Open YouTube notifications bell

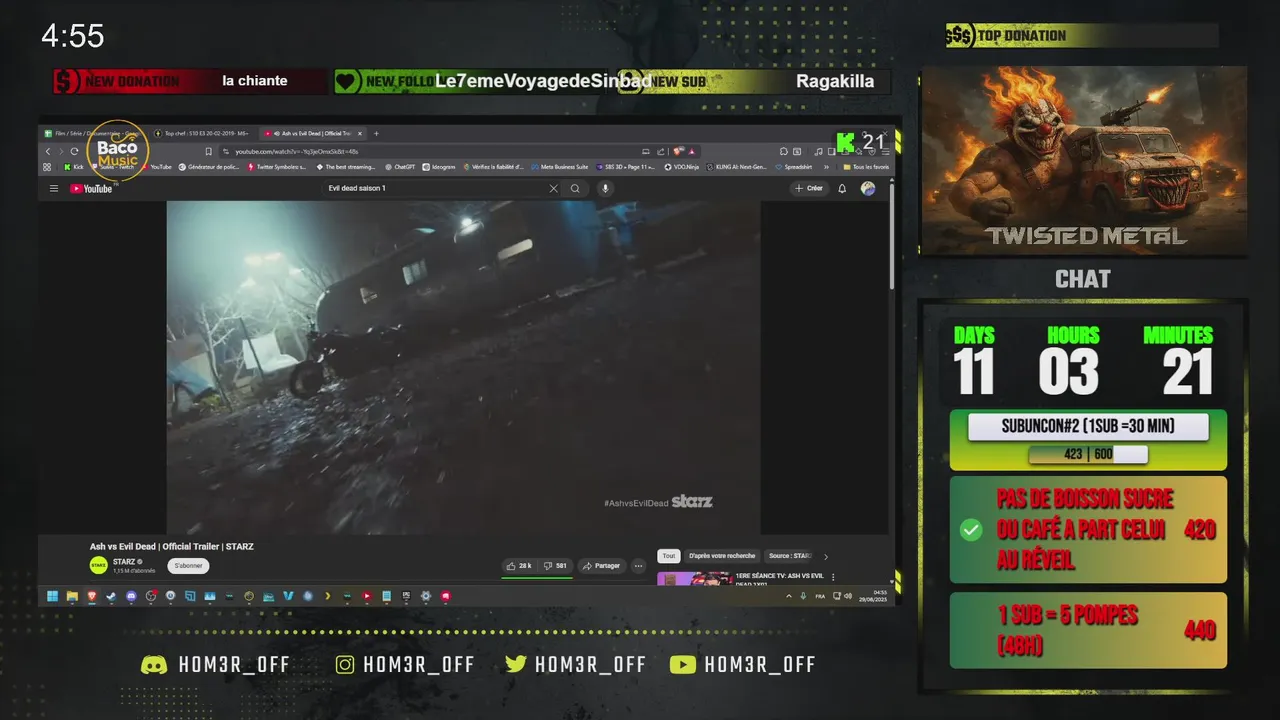842,188
